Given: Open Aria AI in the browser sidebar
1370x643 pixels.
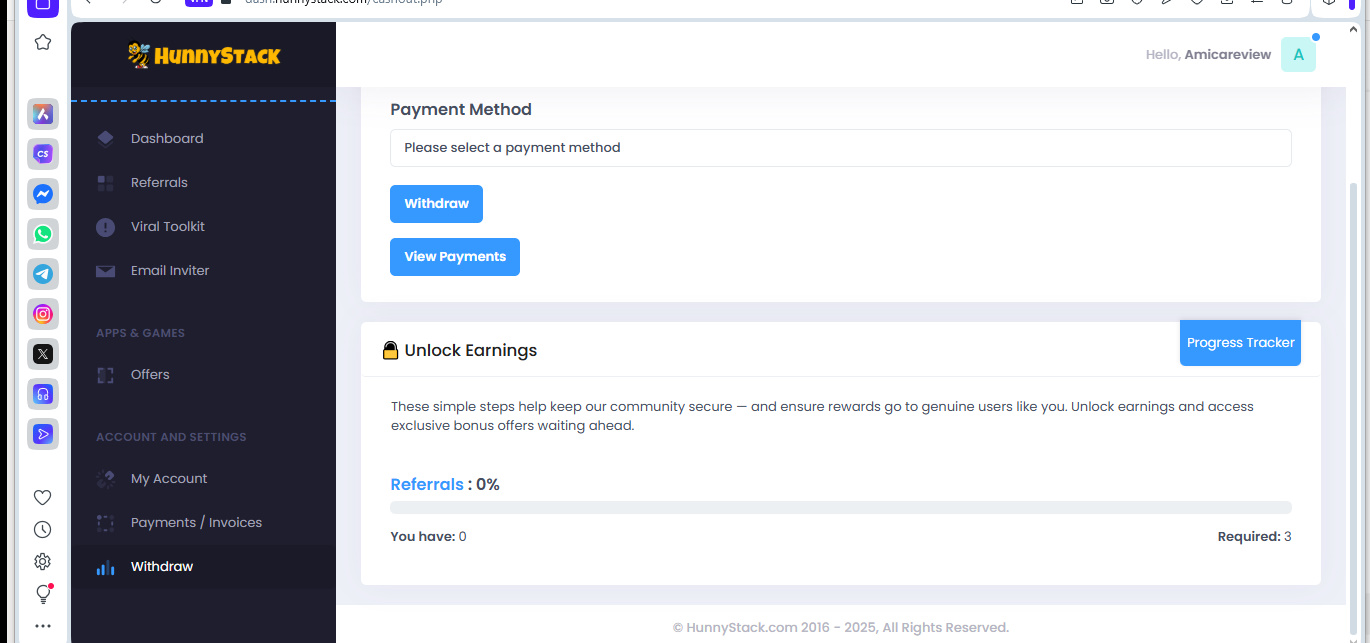Looking at the screenshot, I should 43,114.
